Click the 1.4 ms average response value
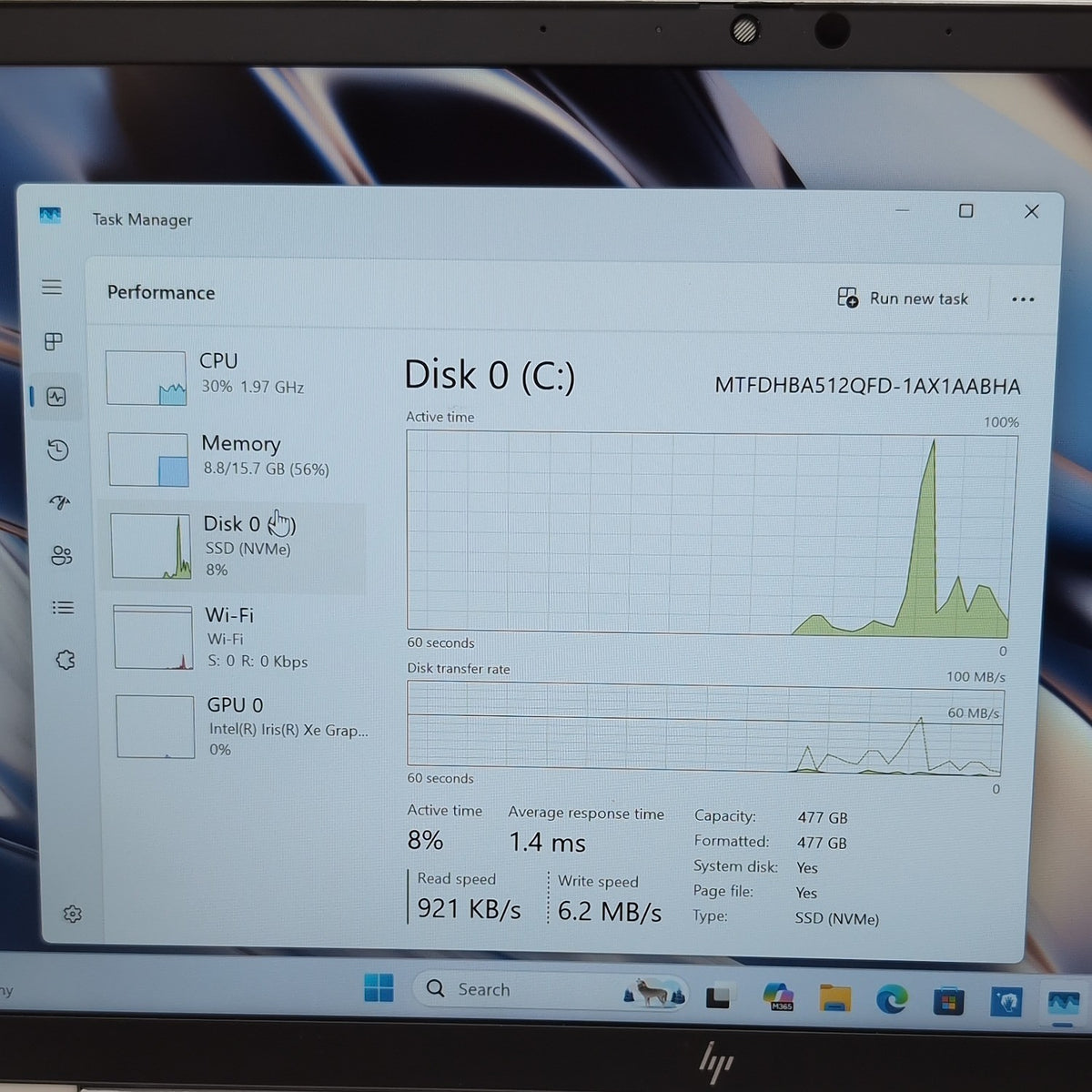This screenshot has width=1092, height=1092. [547, 843]
